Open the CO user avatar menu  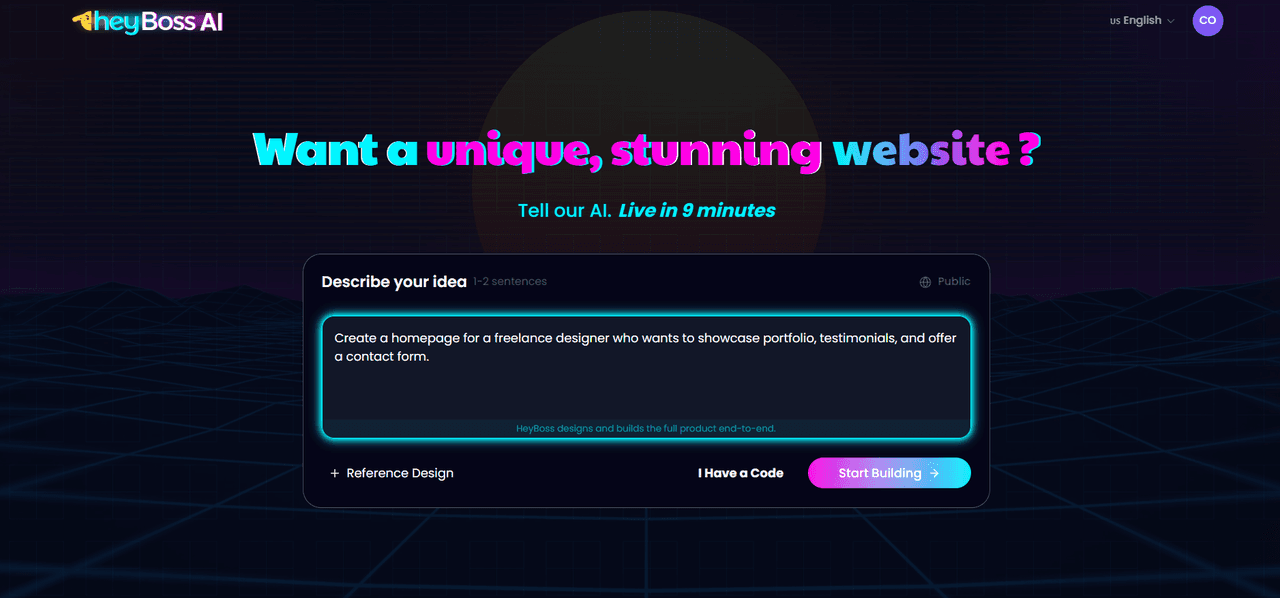coord(1208,20)
